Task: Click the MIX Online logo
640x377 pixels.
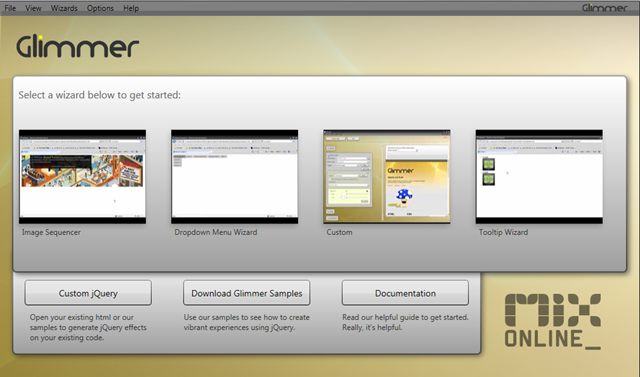Action: pyautogui.click(x=553, y=322)
